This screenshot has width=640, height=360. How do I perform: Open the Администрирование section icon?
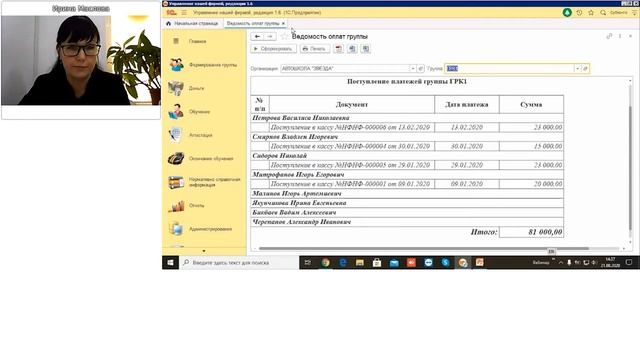[x=176, y=229]
